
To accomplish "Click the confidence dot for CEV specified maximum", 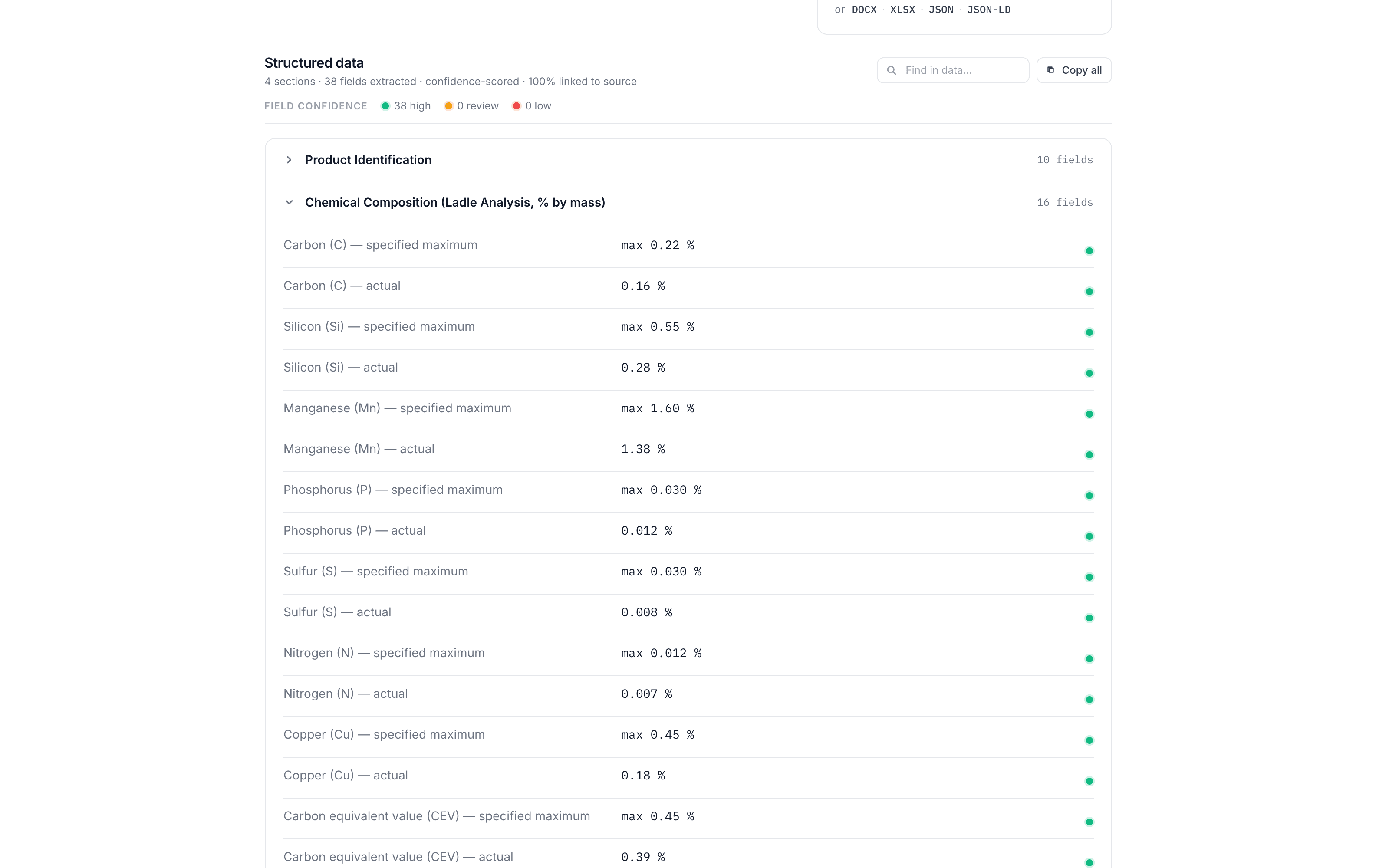I will (x=1089, y=822).
